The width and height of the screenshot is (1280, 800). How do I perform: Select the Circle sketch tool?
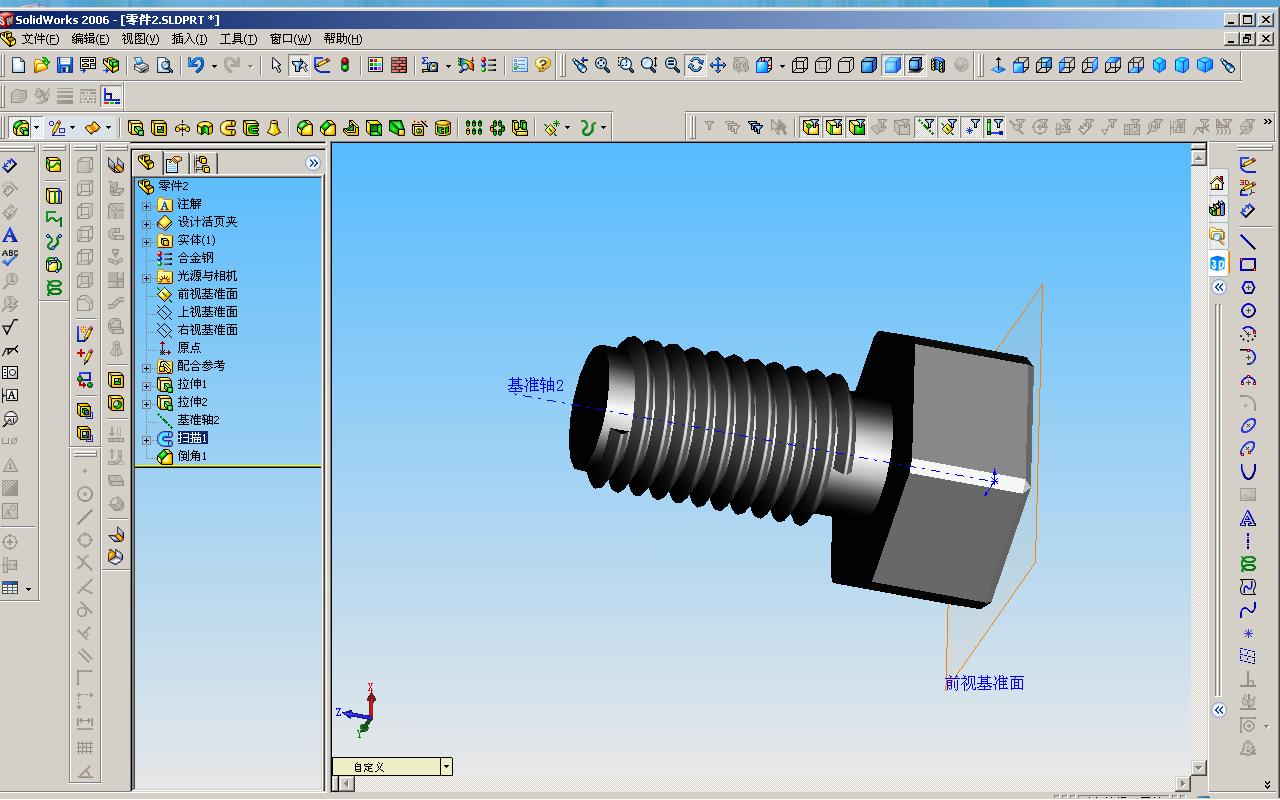[x=1248, y=310]
